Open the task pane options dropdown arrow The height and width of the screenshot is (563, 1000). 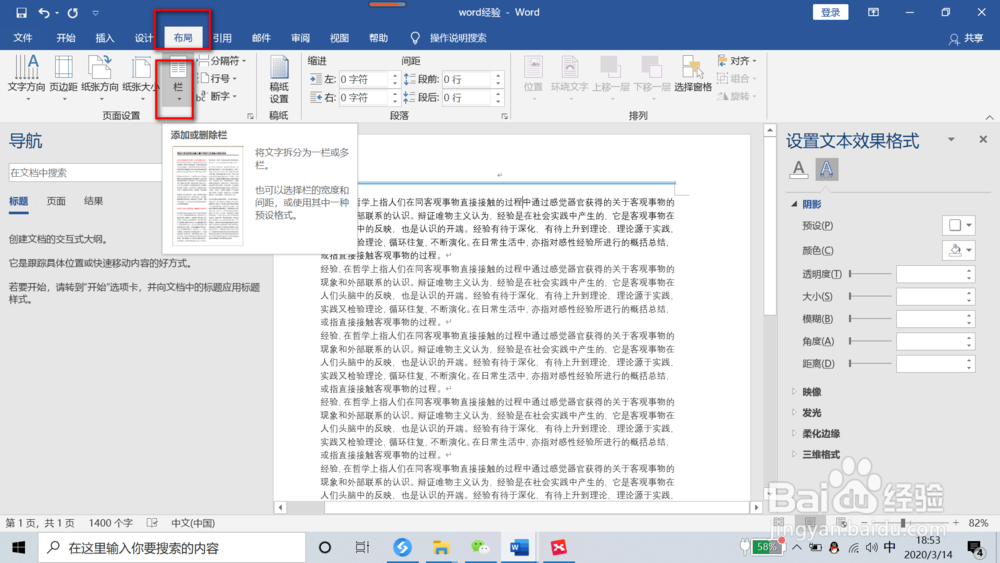(951, 139)
